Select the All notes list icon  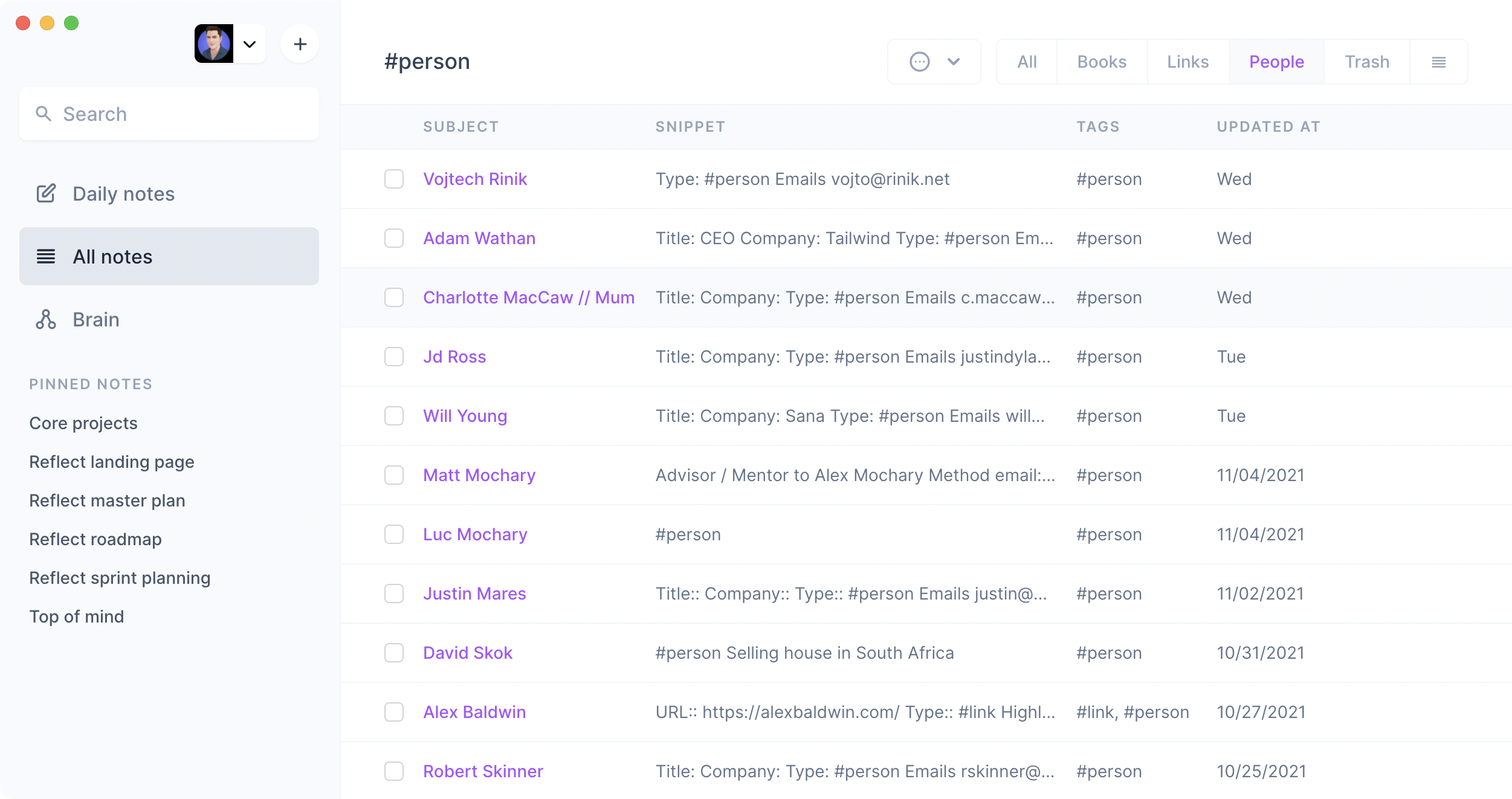[x=46, y=256]
